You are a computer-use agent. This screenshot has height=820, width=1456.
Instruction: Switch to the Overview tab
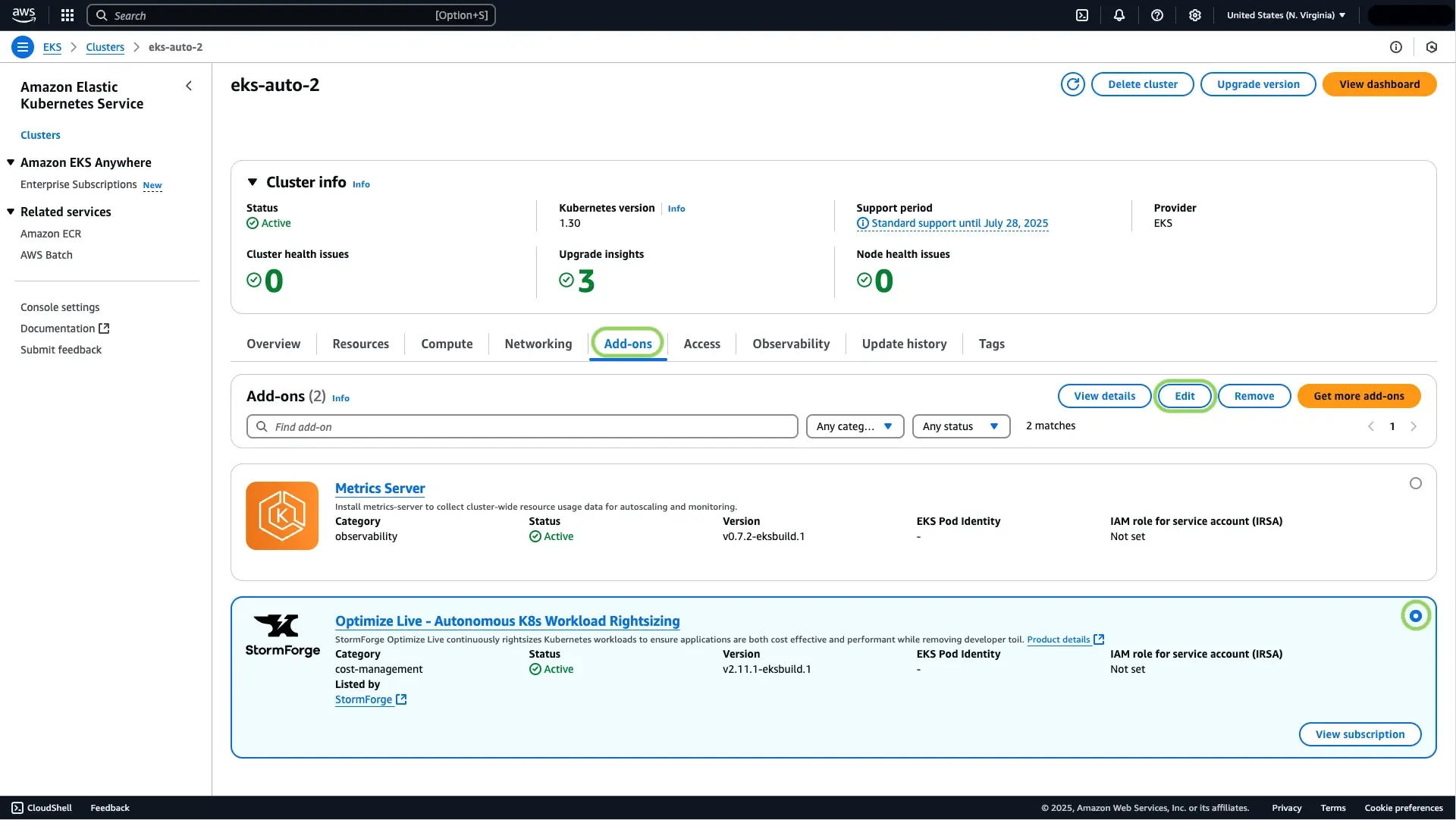[x=273, y=344]
